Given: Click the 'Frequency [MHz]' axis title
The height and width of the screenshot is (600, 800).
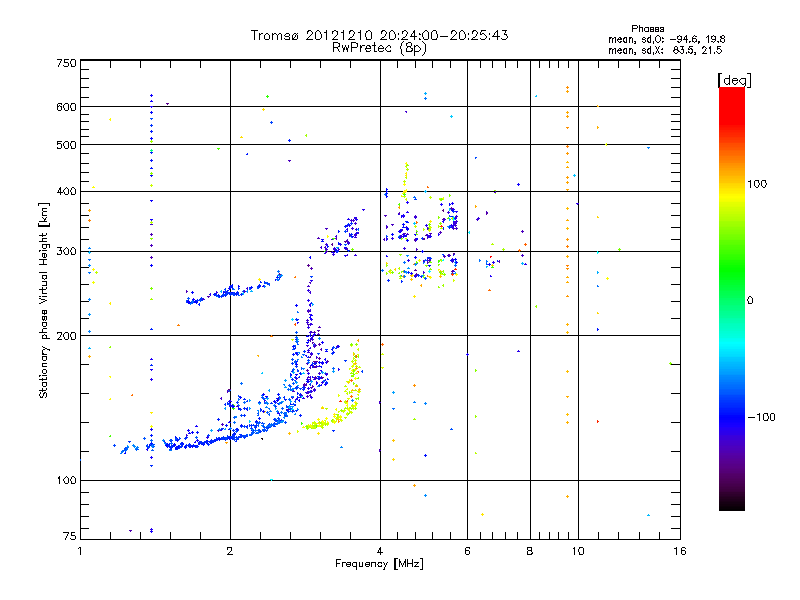Looking at the screenshot, I should tap(379, 564).
